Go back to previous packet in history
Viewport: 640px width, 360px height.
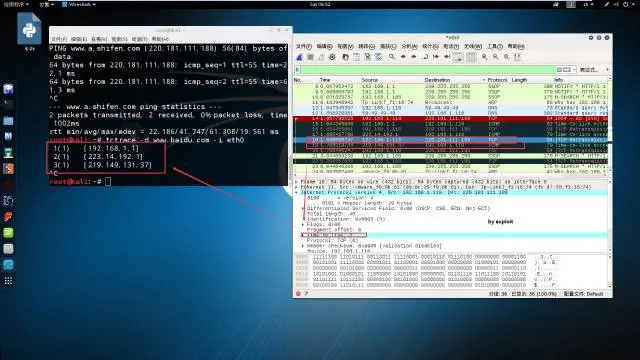(x=403, y=57)
